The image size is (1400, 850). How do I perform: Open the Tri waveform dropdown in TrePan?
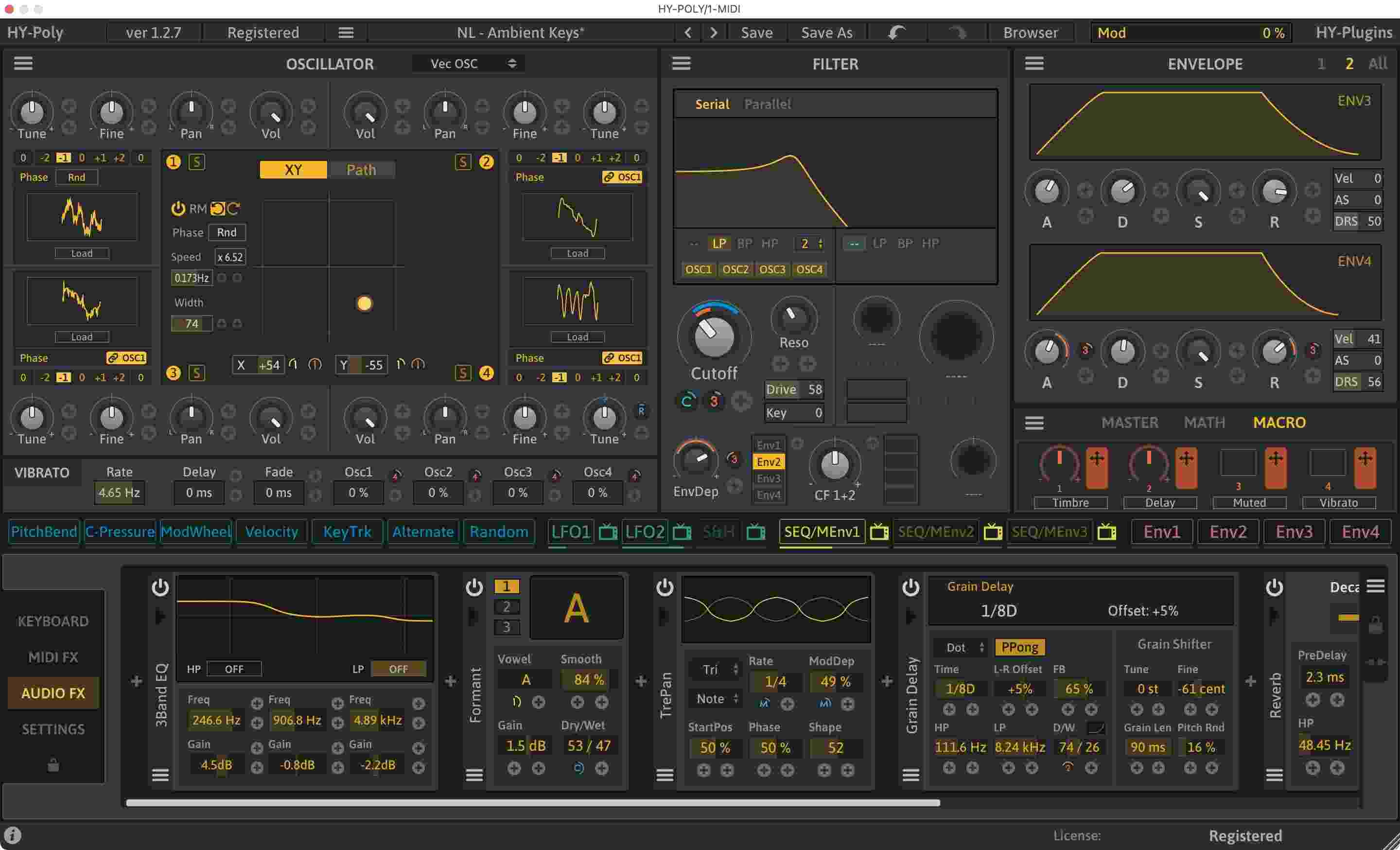[715, 669]
